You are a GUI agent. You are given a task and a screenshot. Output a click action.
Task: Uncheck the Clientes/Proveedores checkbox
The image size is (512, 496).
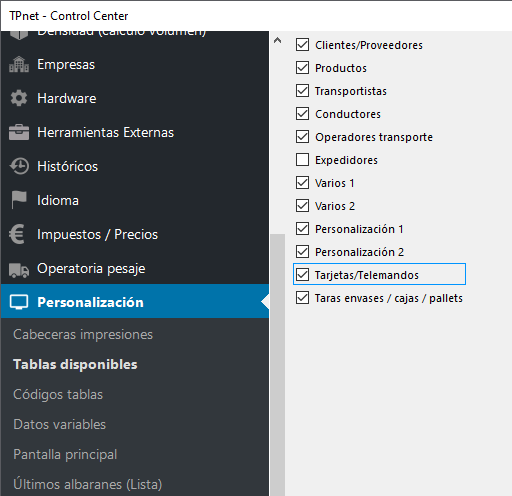(302, 45)
